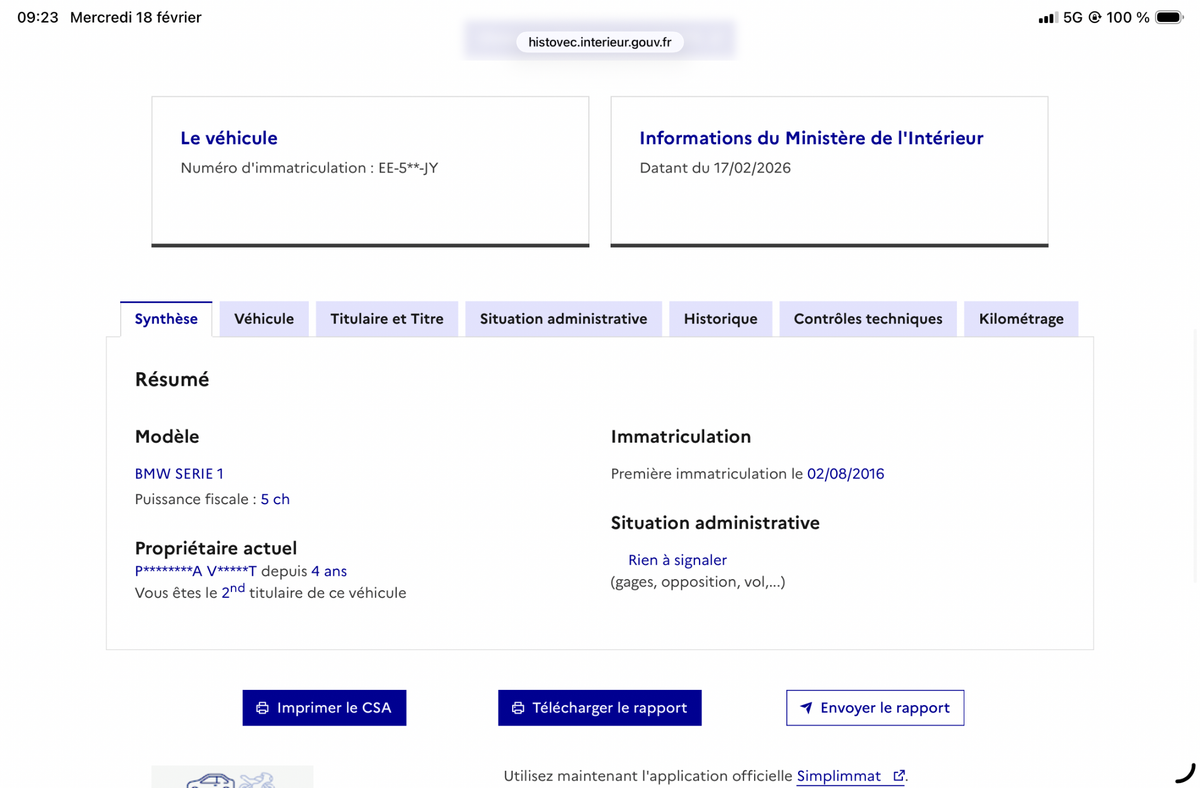The height and width of the screenshot is (788, 1200).
Task: Click the Datant du 17/02/2026 text
Action: point(715,168)
